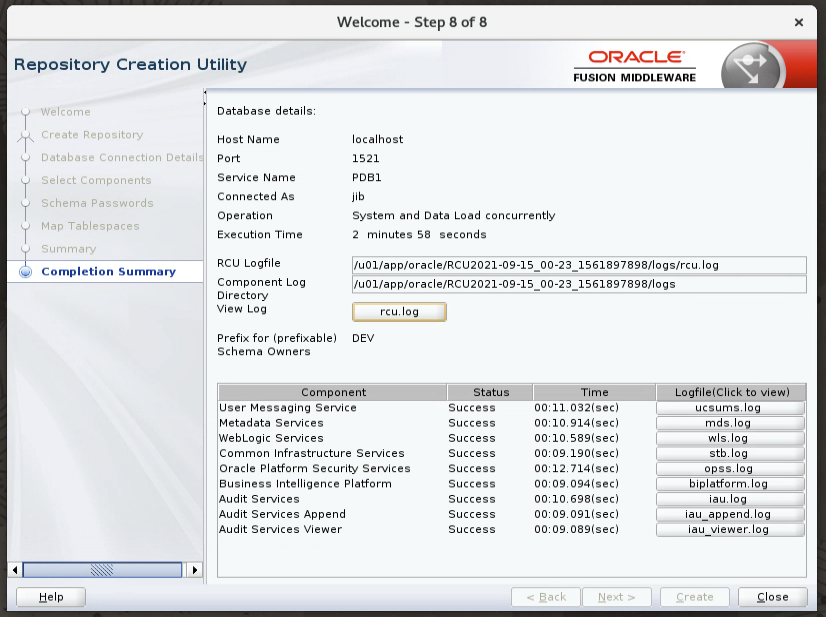This screenshot has height=617, width=826.
Task: Click the RCU Logfile path field
Action: pos(579,265)
